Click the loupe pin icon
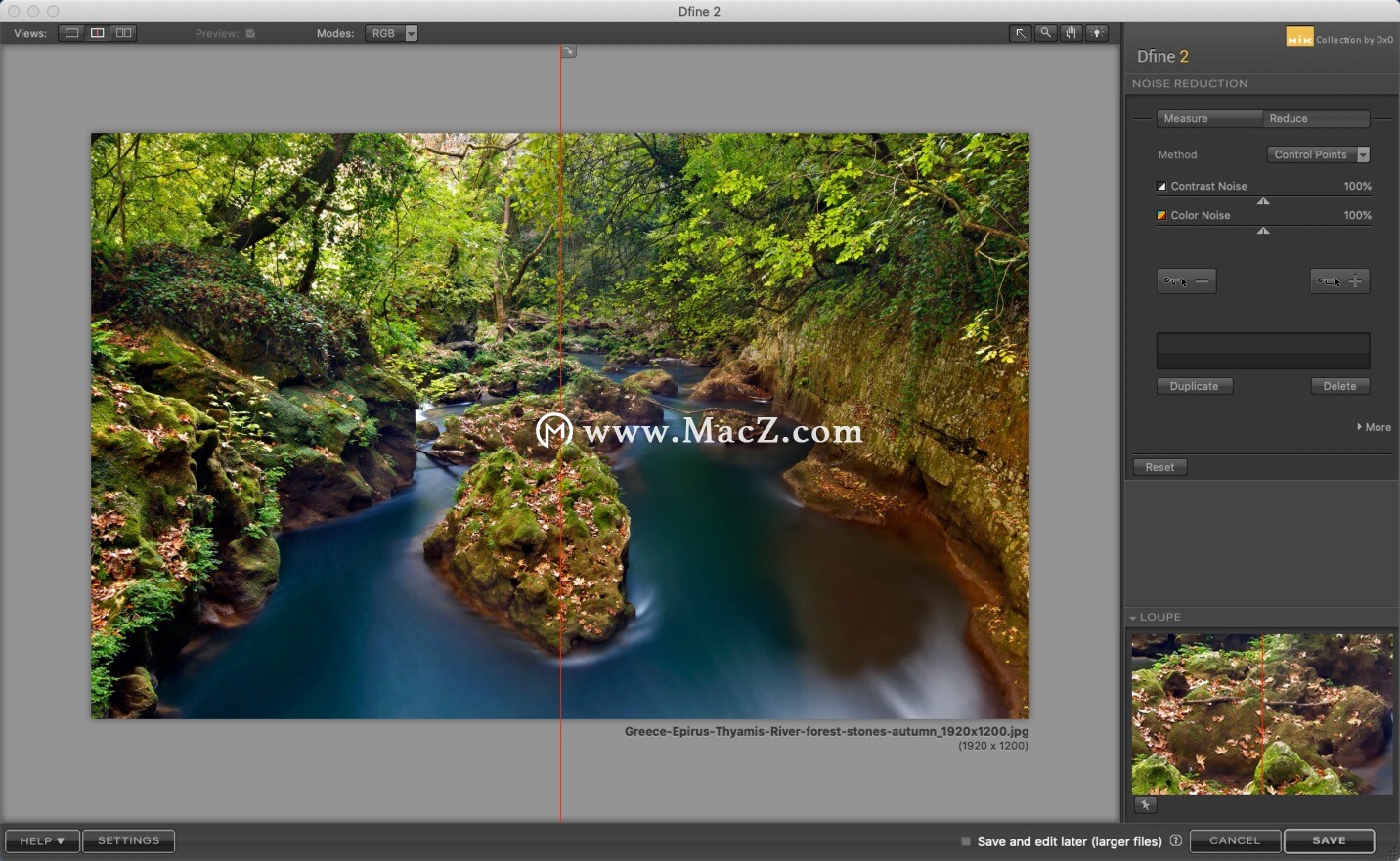 pos(1146,805)
